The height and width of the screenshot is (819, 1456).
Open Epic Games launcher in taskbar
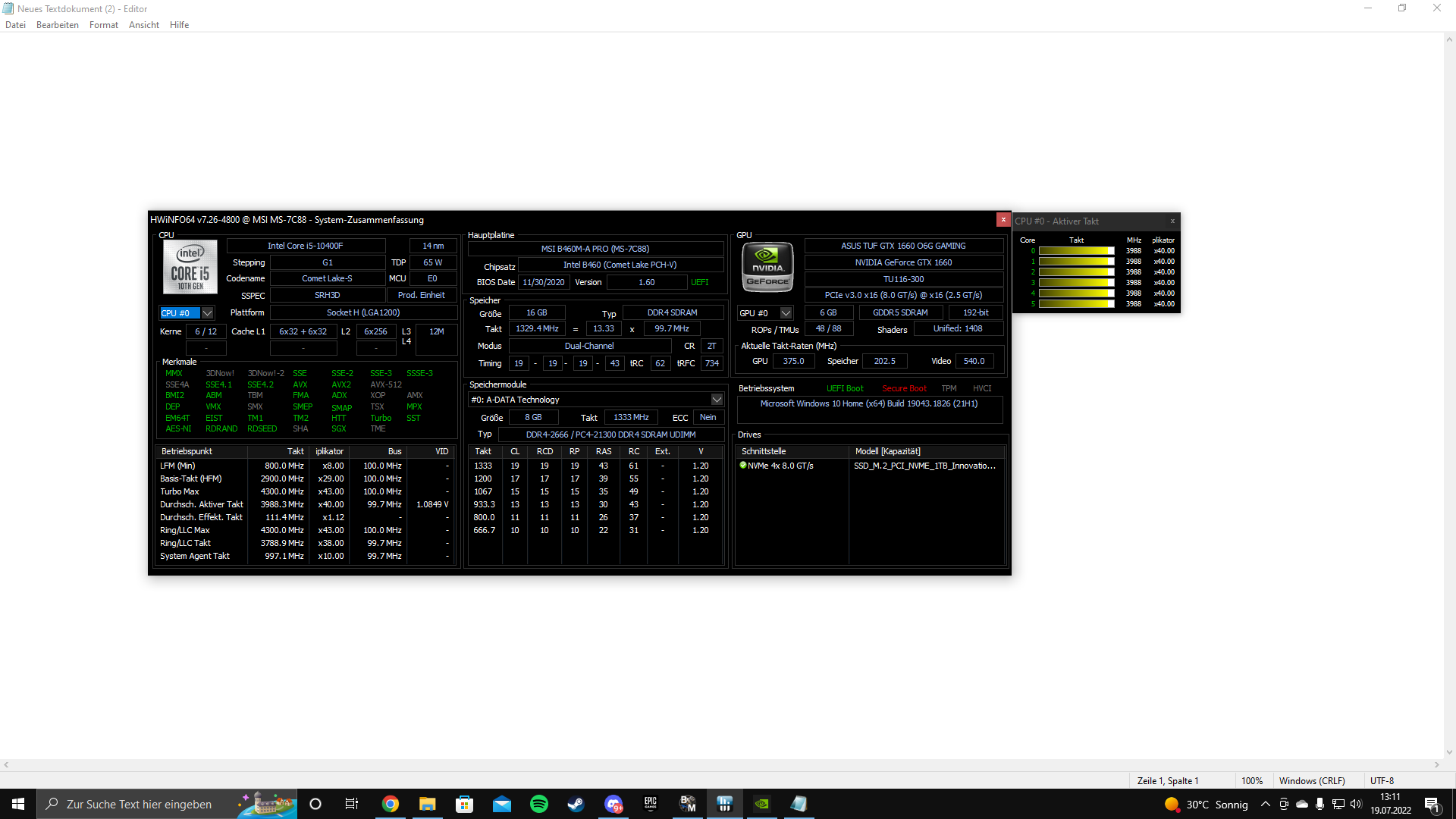point(651,804)
